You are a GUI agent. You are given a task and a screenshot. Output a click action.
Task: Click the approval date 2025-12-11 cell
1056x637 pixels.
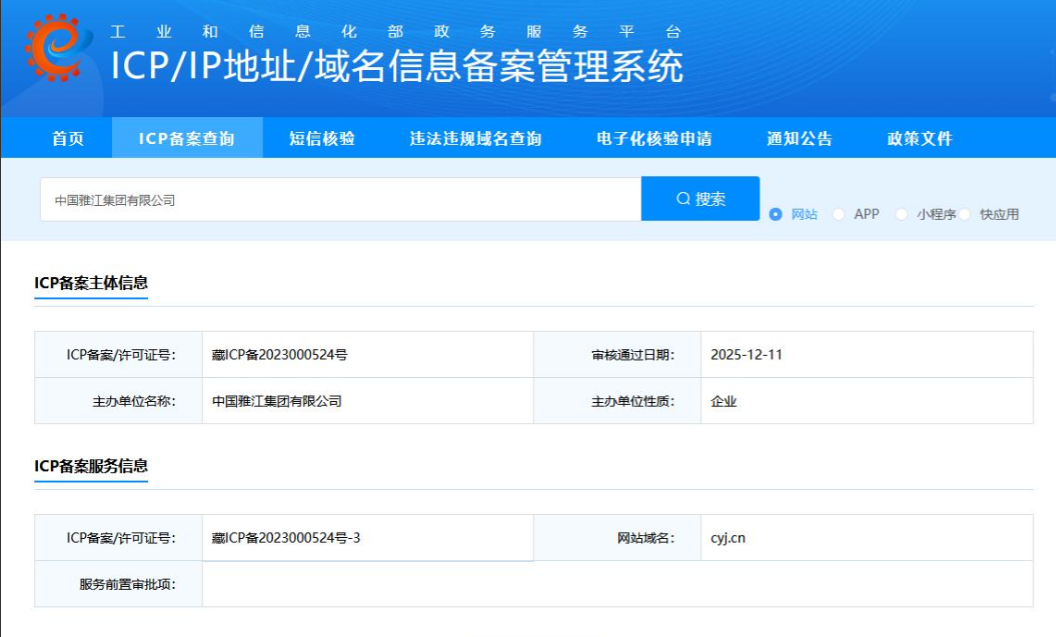[746, 355]
